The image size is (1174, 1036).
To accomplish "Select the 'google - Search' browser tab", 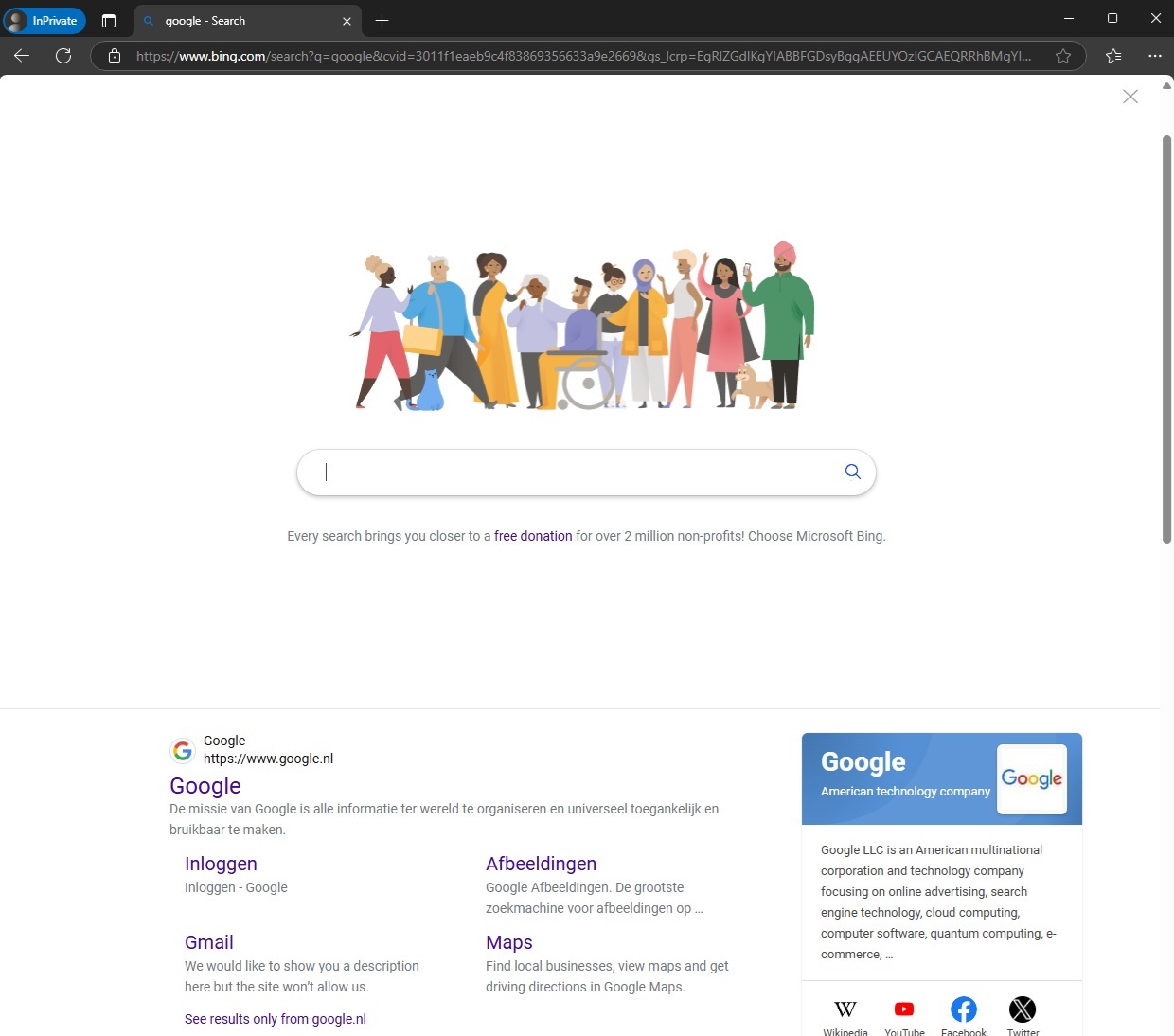I will point(248,21).
